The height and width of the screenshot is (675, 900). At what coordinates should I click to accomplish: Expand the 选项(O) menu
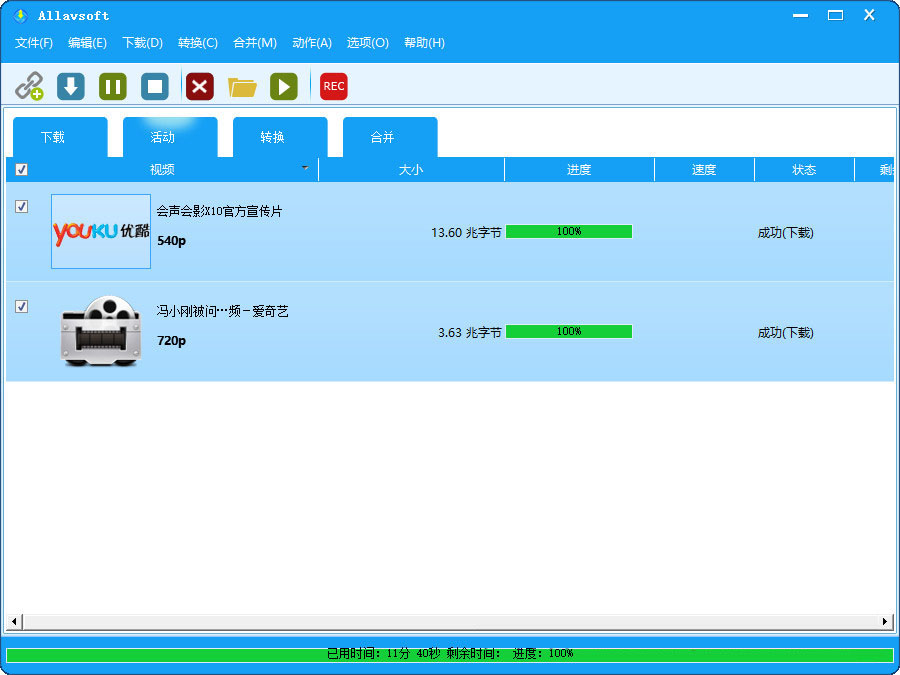coord(367,43)
